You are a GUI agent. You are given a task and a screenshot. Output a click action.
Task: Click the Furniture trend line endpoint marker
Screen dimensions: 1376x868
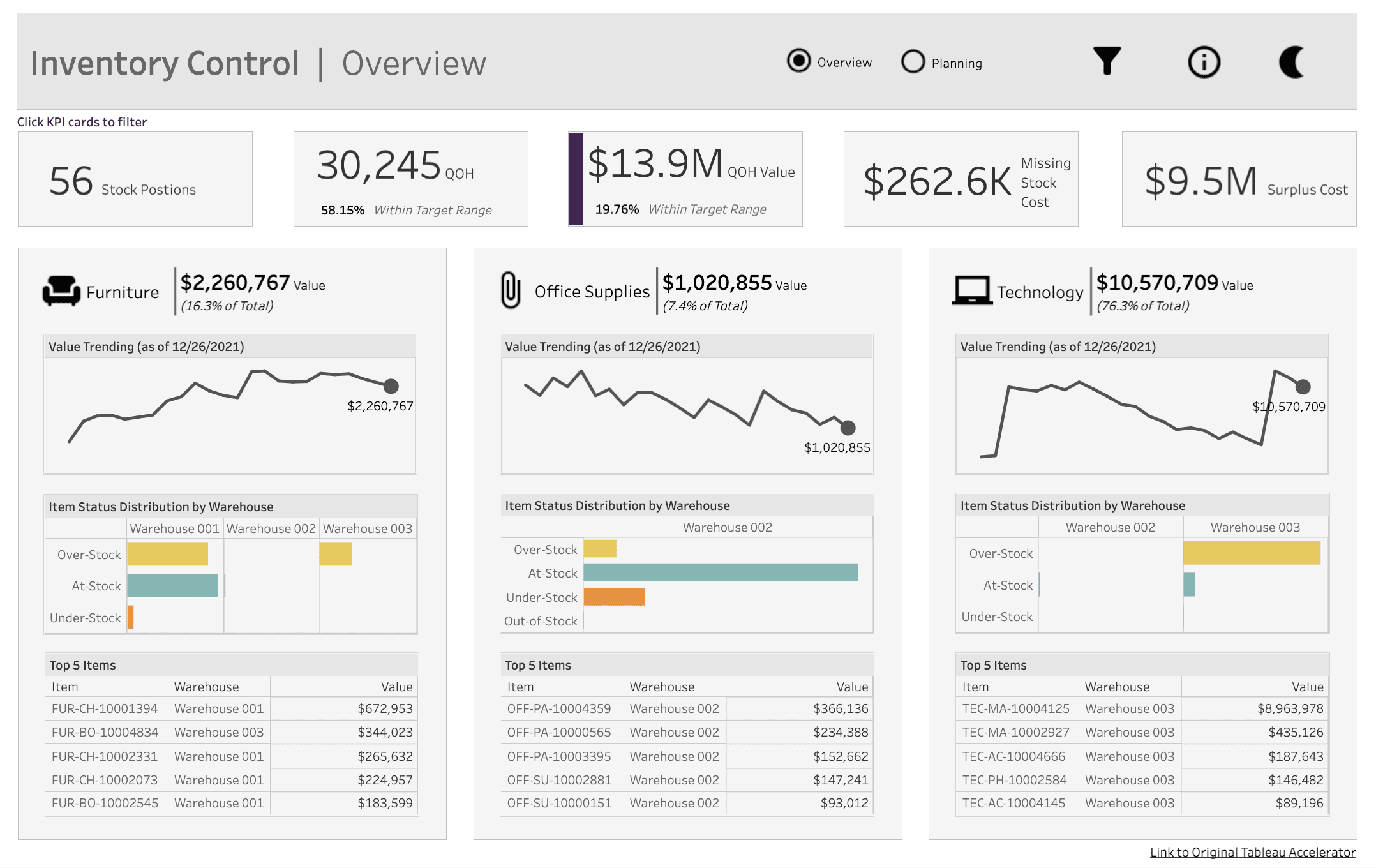tap(391, 385)
